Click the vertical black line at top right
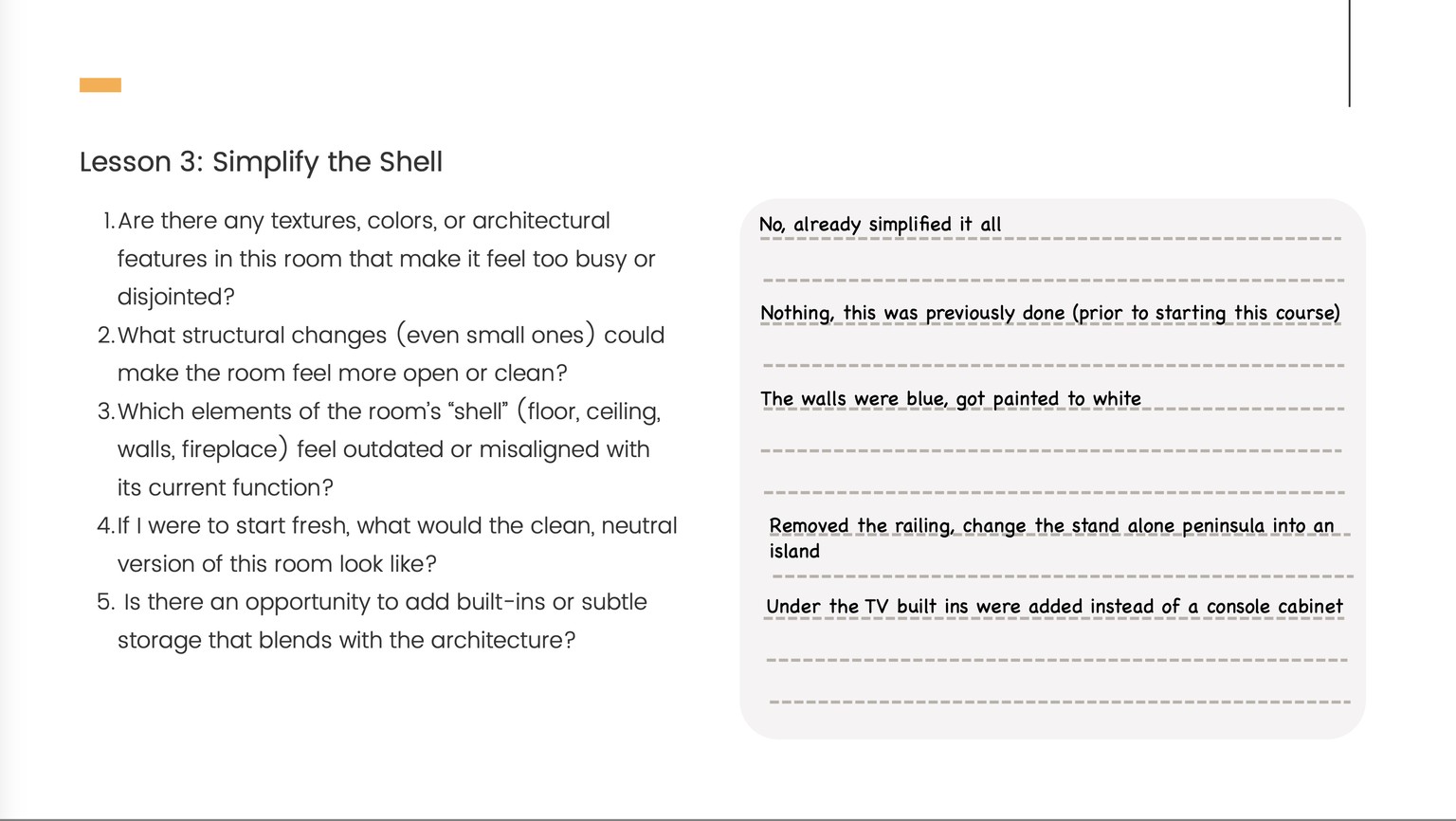 [x=1350, y=53]
